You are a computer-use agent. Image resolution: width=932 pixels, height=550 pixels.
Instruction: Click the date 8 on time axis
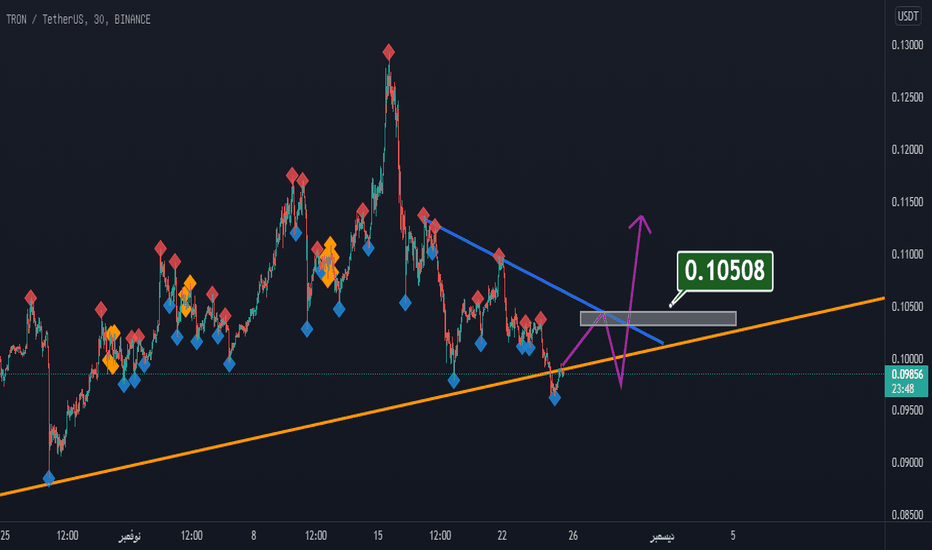tap(254, 536)
